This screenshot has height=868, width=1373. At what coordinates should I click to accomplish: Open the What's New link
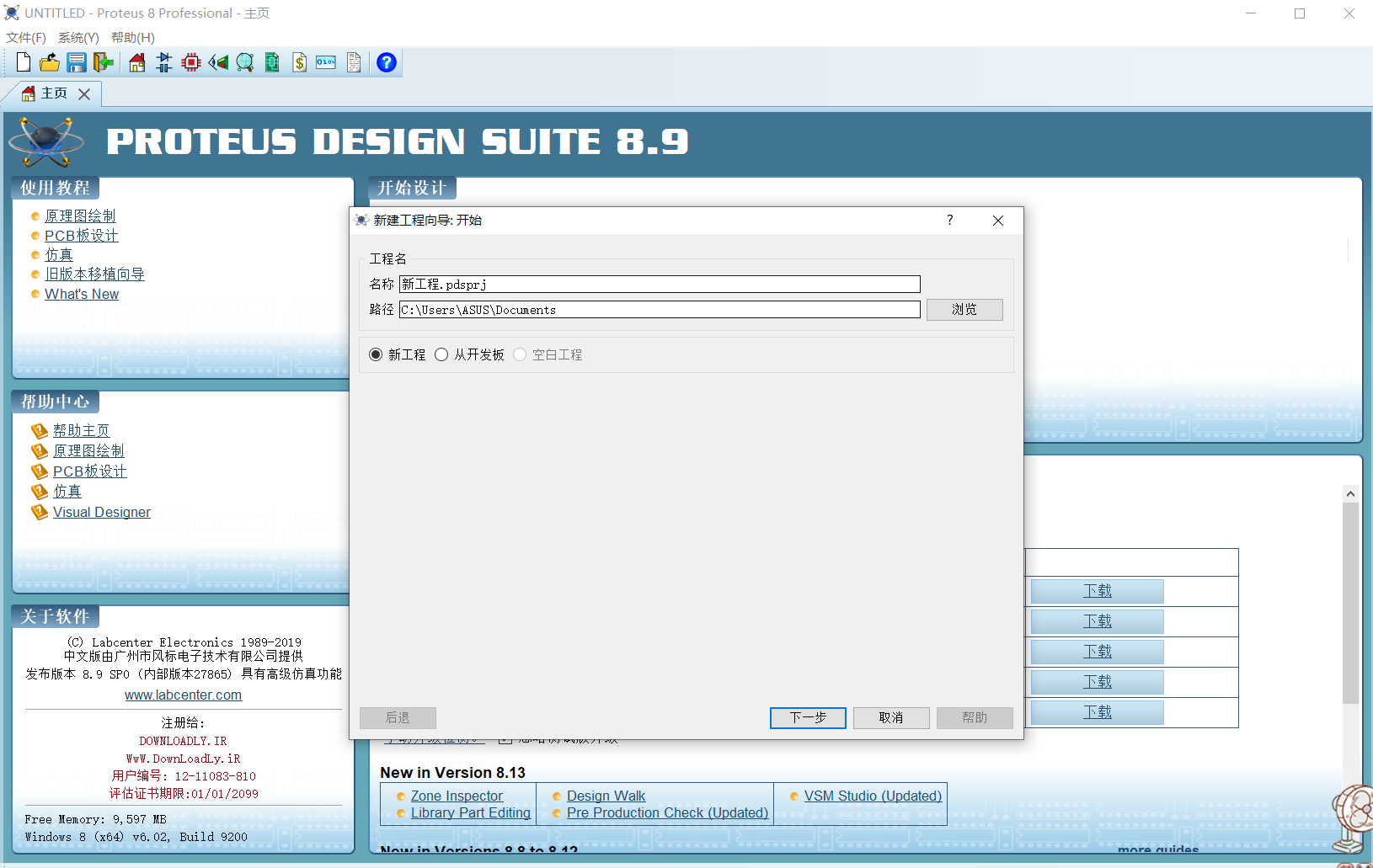coord(82,294)
